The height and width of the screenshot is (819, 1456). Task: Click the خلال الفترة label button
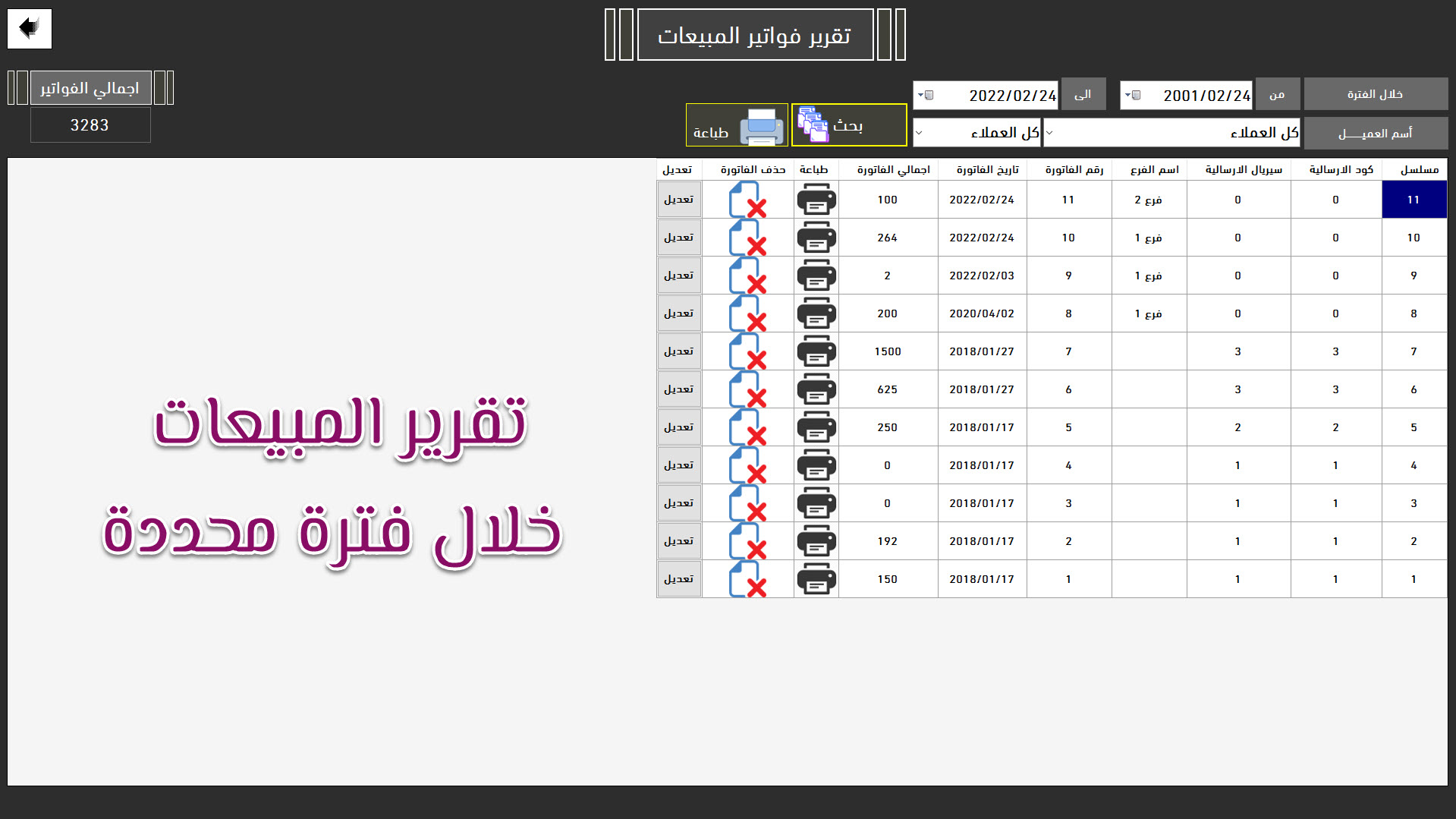[x=1376, y=94]
